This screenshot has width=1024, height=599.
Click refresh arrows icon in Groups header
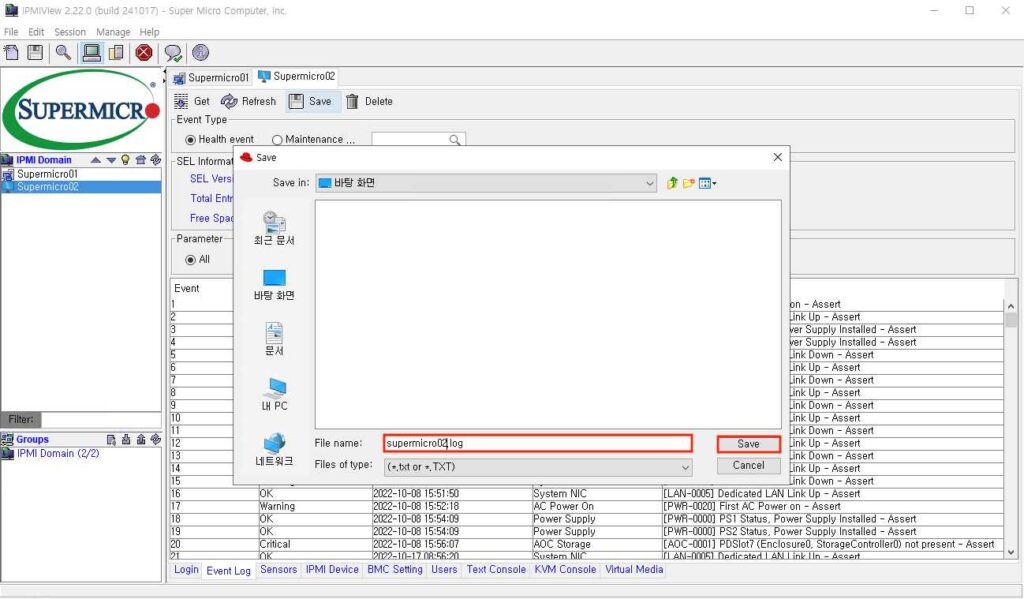tap(155, 439)
